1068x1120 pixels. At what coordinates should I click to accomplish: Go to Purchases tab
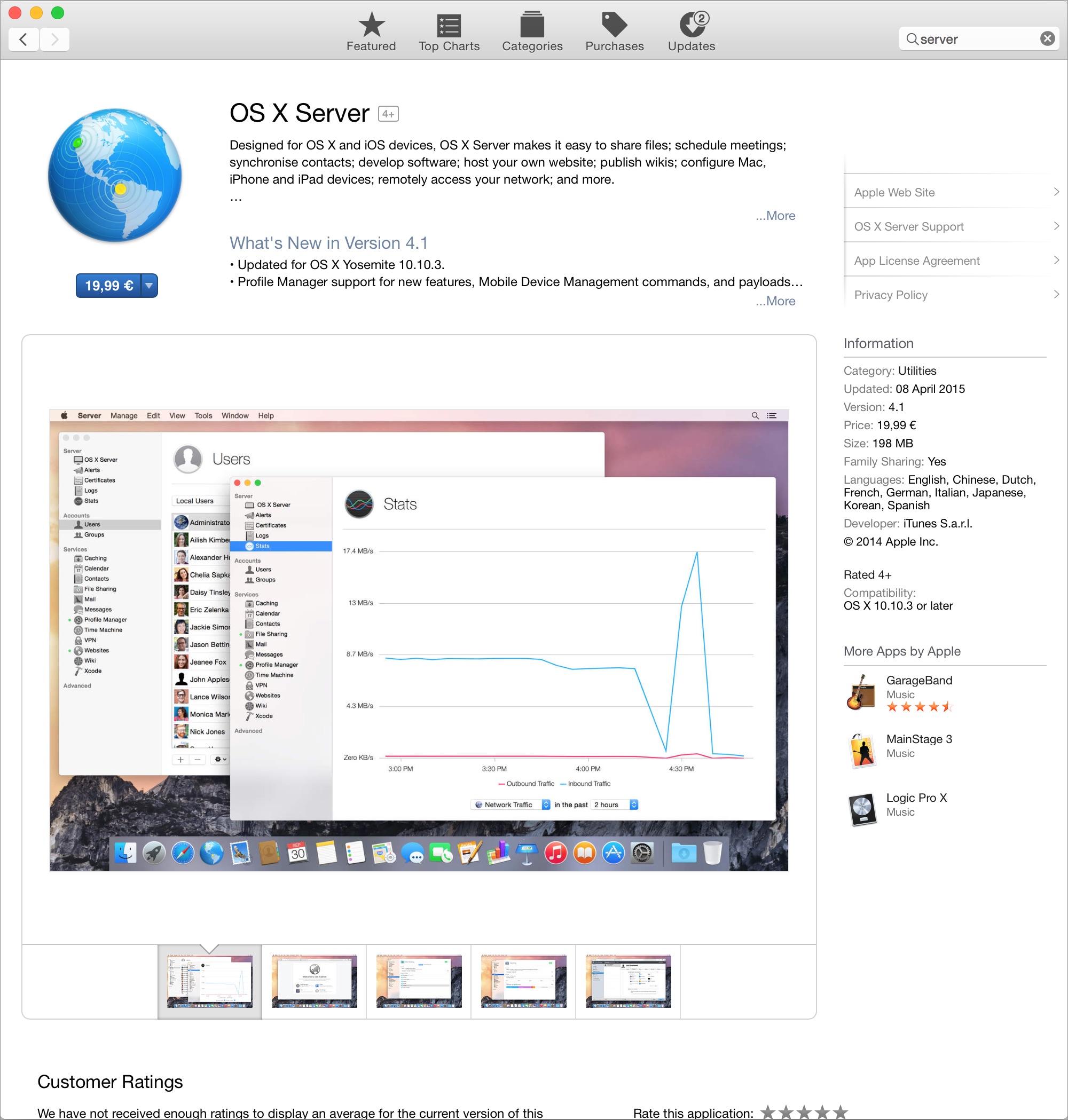tap(614, 32)
